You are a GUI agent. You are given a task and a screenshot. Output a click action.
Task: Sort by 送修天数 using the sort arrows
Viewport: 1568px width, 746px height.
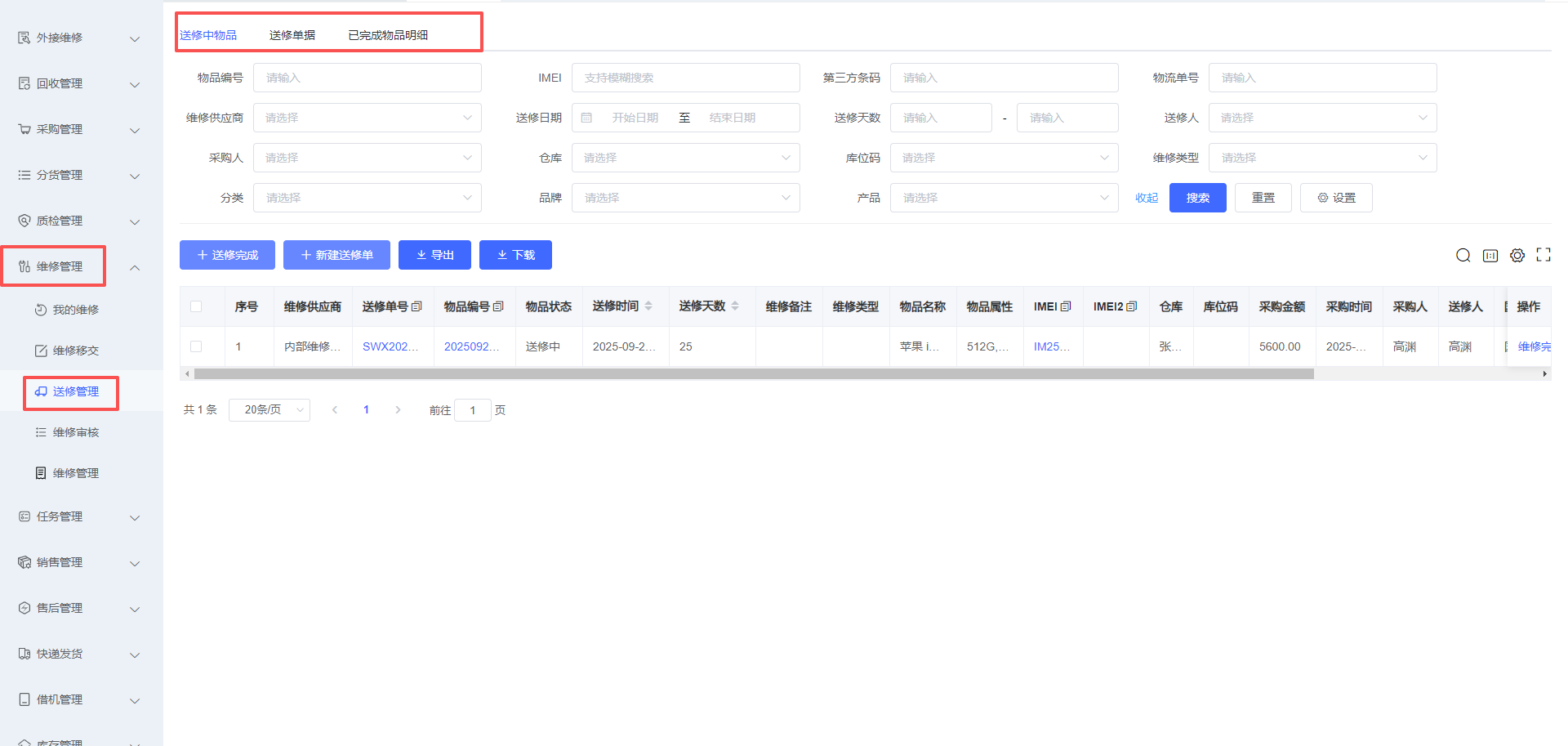pos(735,306)
